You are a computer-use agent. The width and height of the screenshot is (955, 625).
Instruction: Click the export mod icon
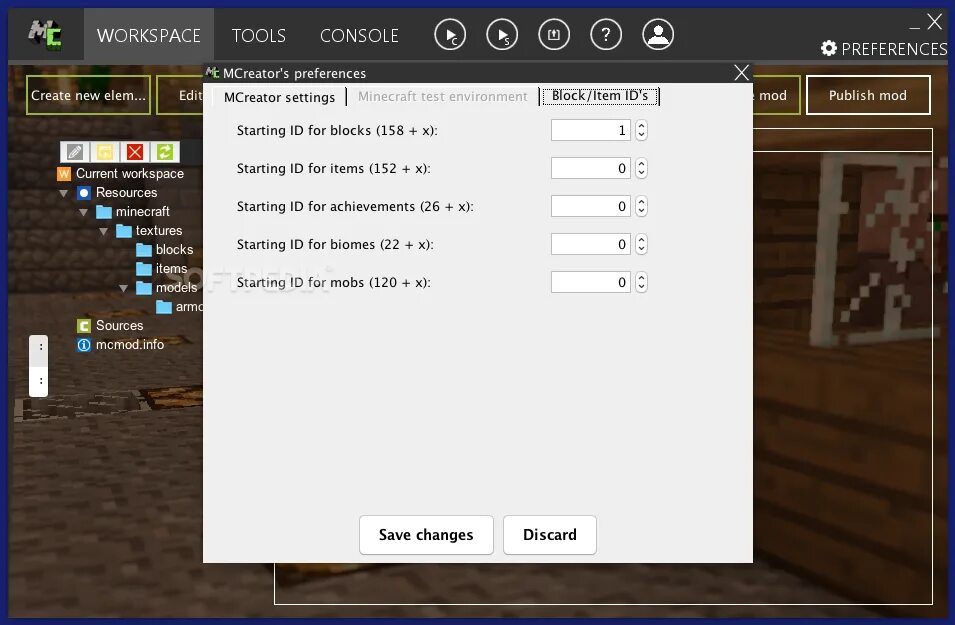point(554,35)
